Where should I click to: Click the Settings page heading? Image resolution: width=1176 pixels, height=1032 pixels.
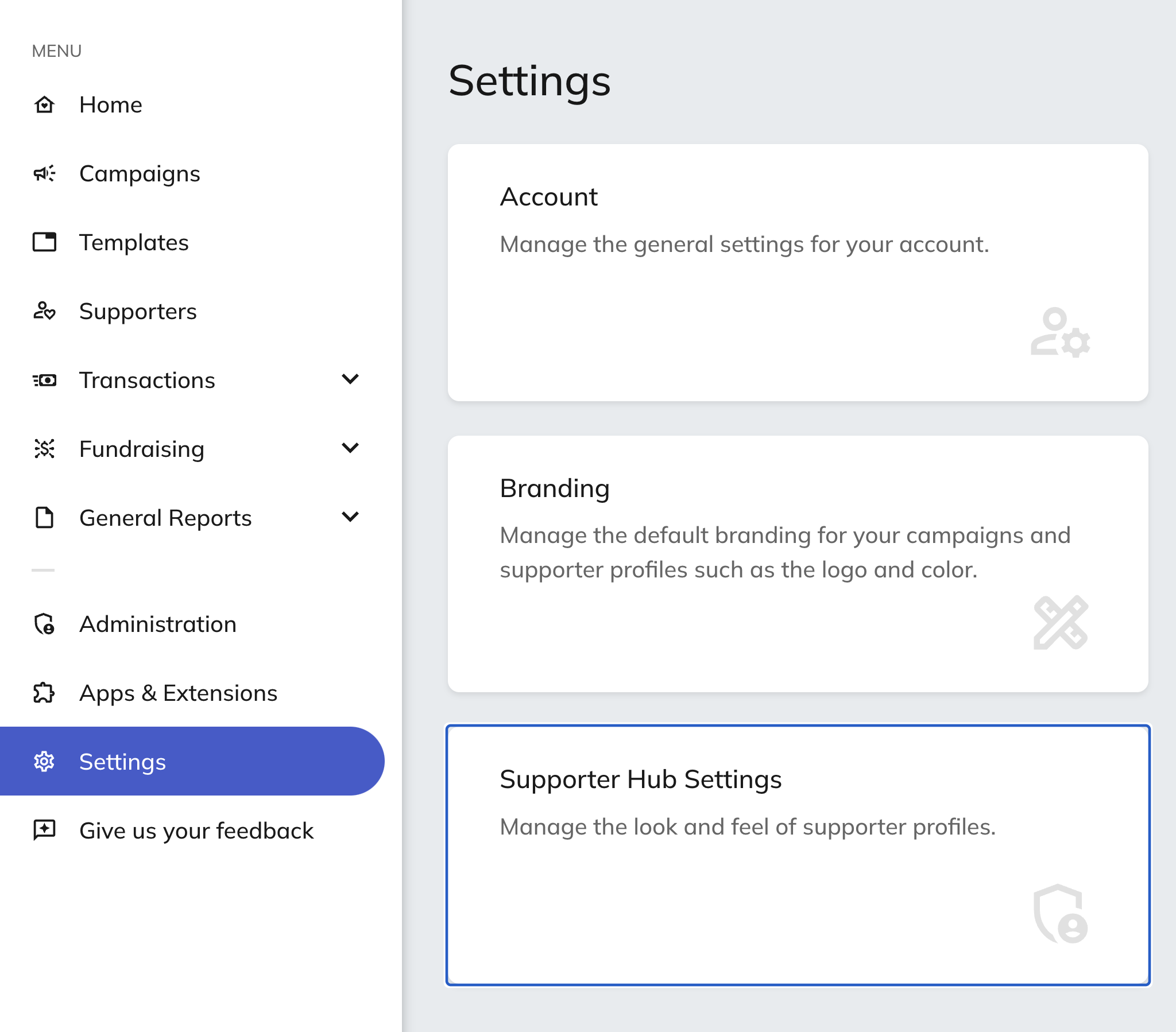[x=529, y=81]
